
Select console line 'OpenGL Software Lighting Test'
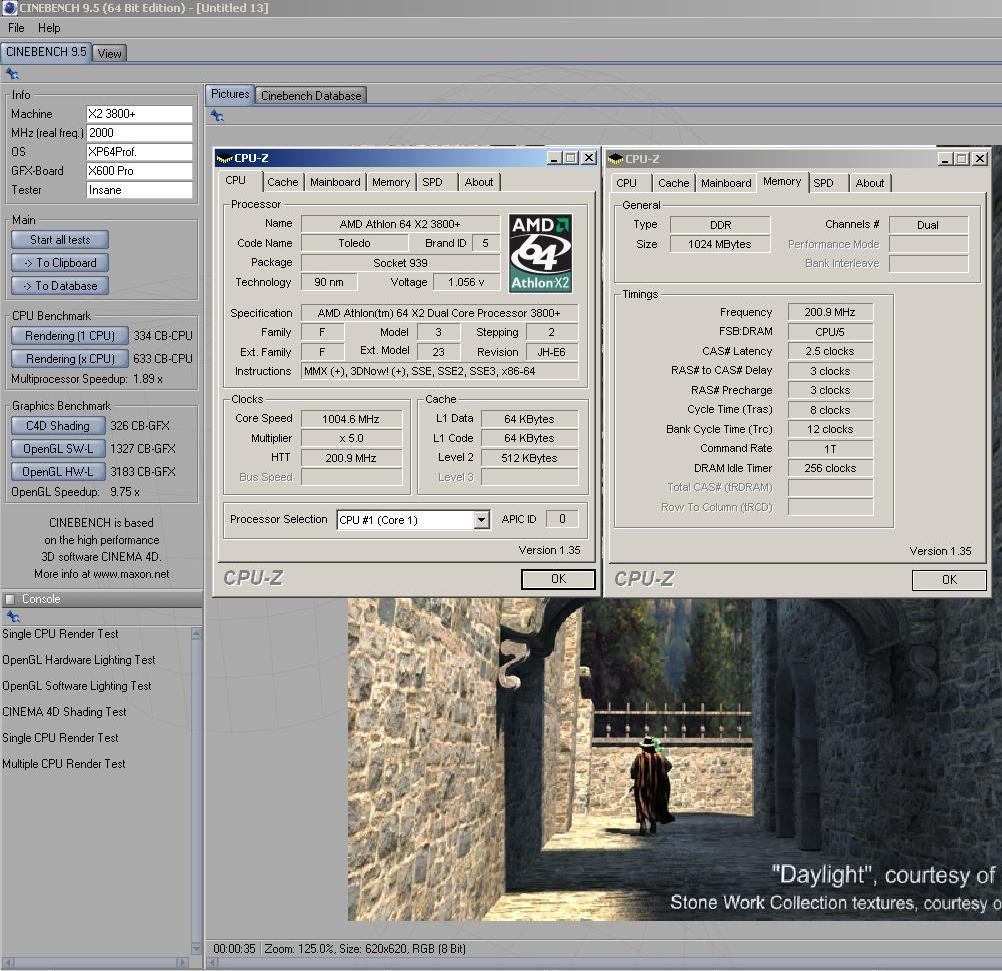(x=77, y=686)
